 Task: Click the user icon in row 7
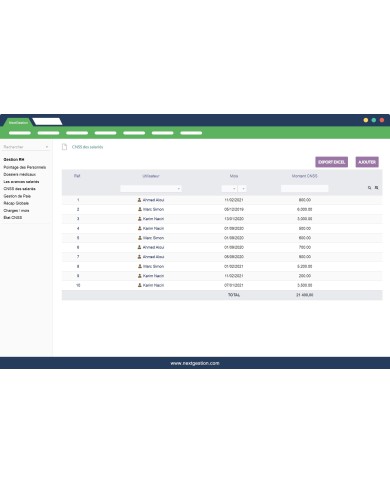point(140,257)
